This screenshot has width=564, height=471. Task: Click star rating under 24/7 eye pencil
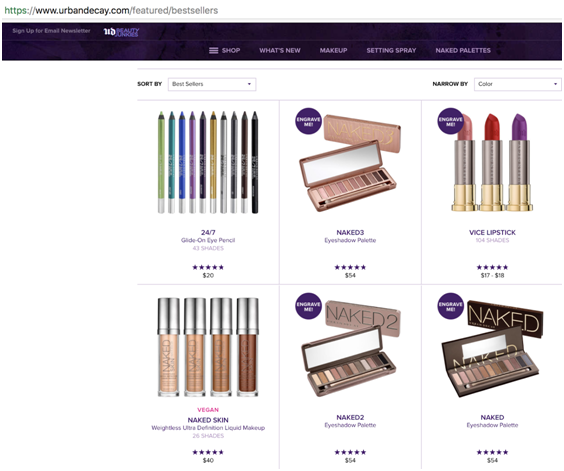coord(208,267)
